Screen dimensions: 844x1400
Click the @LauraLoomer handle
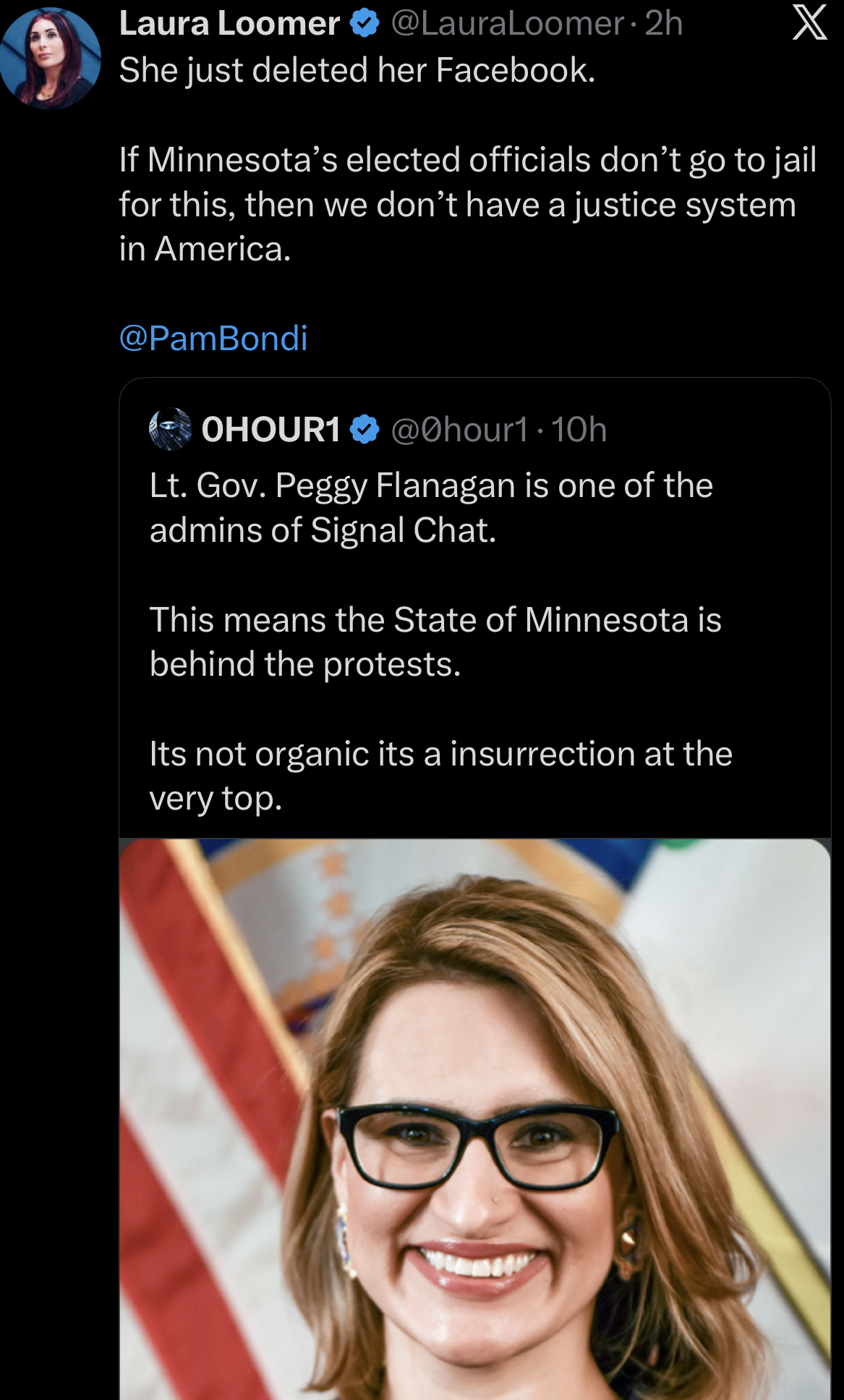click(507, 24)
